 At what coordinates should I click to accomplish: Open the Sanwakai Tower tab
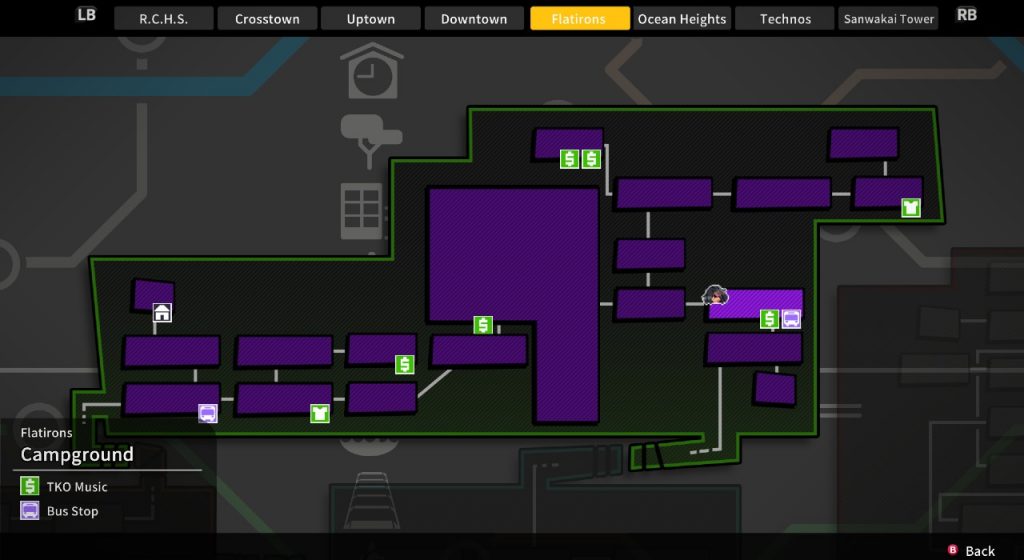tap(888, 19)
